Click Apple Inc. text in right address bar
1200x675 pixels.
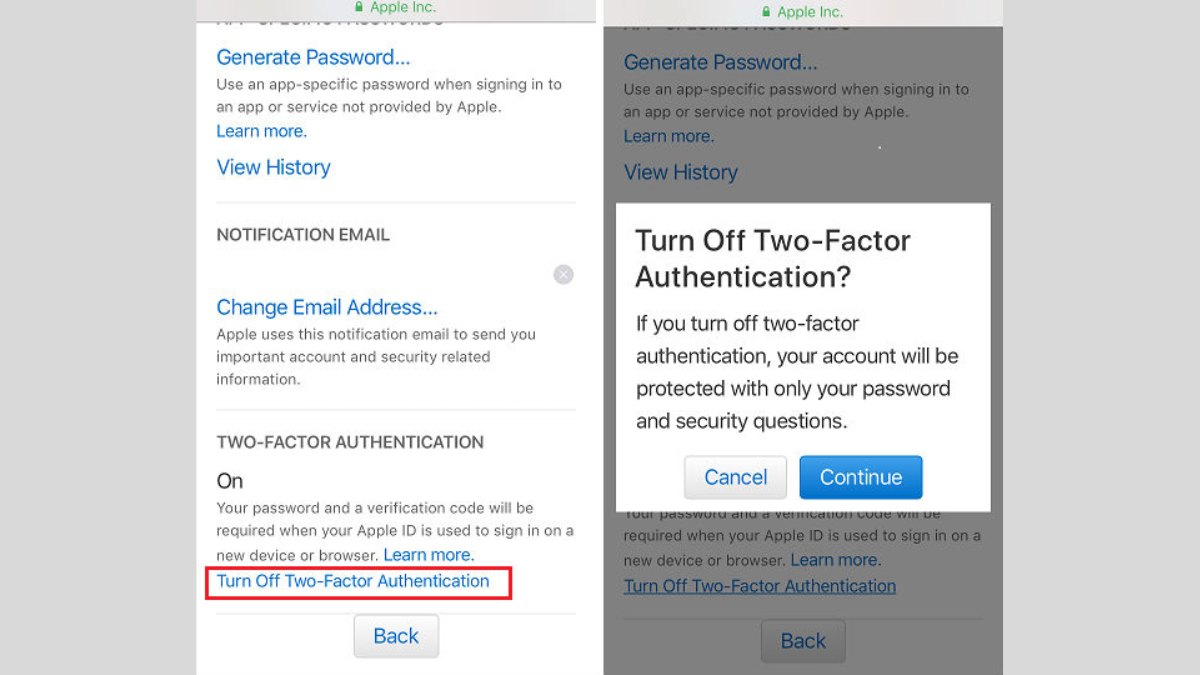tap(810, 12)
